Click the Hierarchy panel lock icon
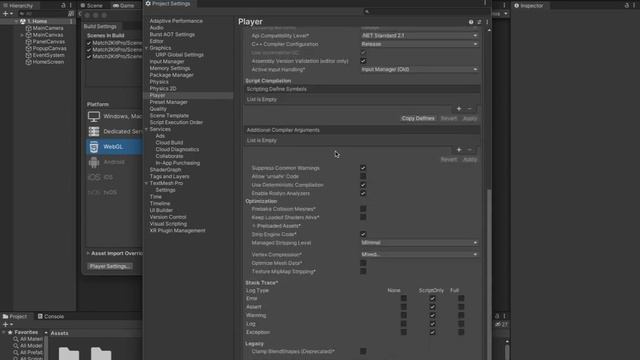 [63, 5]
